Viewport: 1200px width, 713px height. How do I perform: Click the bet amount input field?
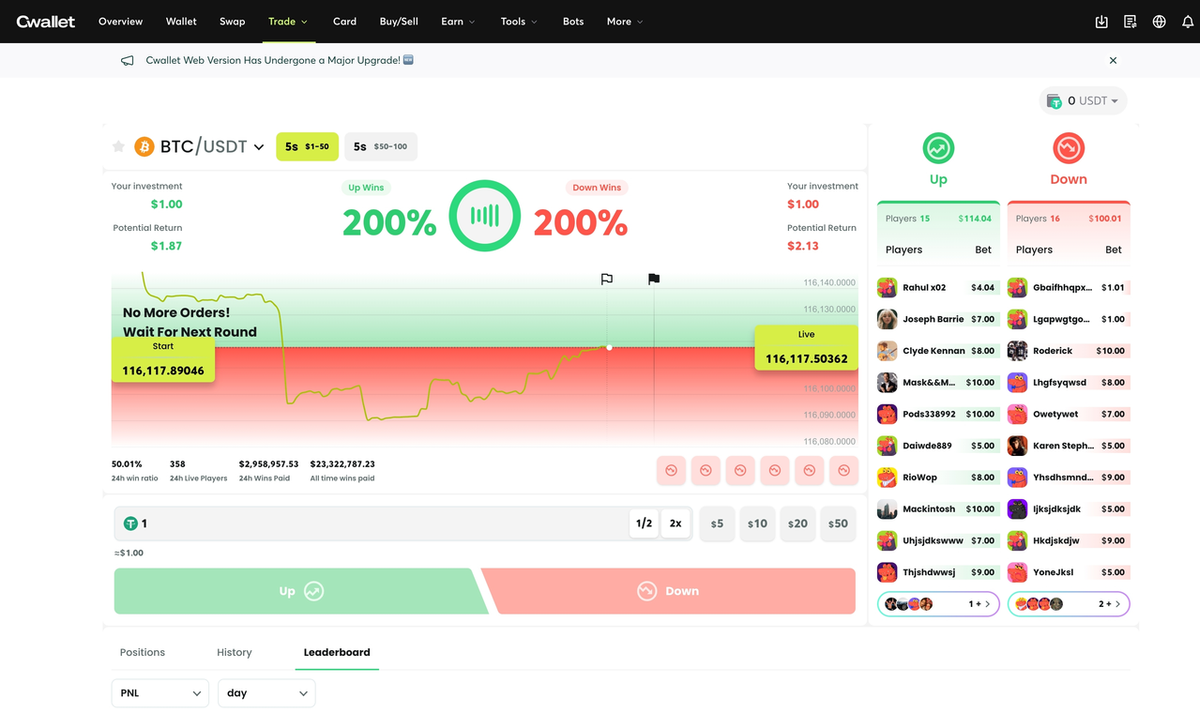pyautogui.click(x=372, y=523)
